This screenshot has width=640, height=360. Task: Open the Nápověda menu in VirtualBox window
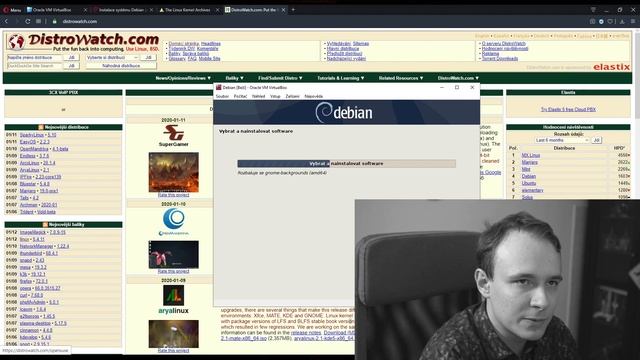click(313, 96)
